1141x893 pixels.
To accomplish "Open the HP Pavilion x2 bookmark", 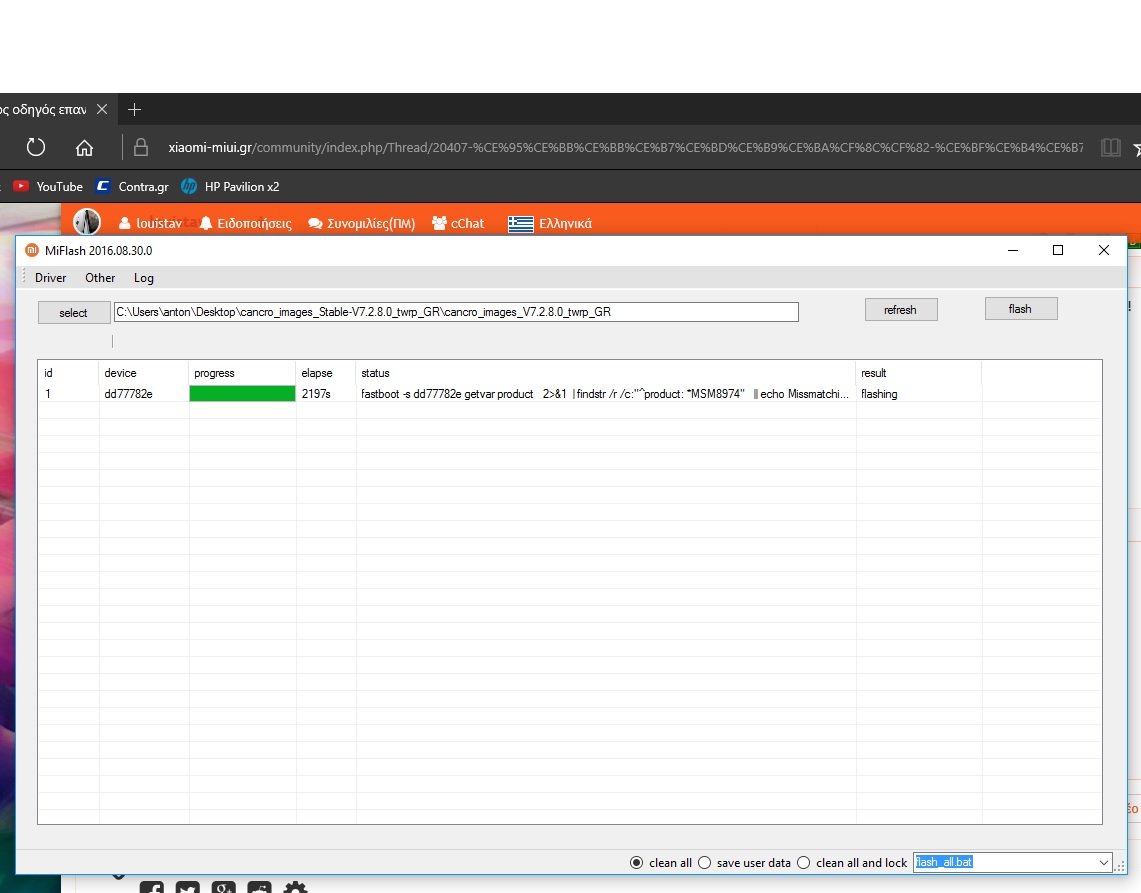I will (x=230, y=186).
